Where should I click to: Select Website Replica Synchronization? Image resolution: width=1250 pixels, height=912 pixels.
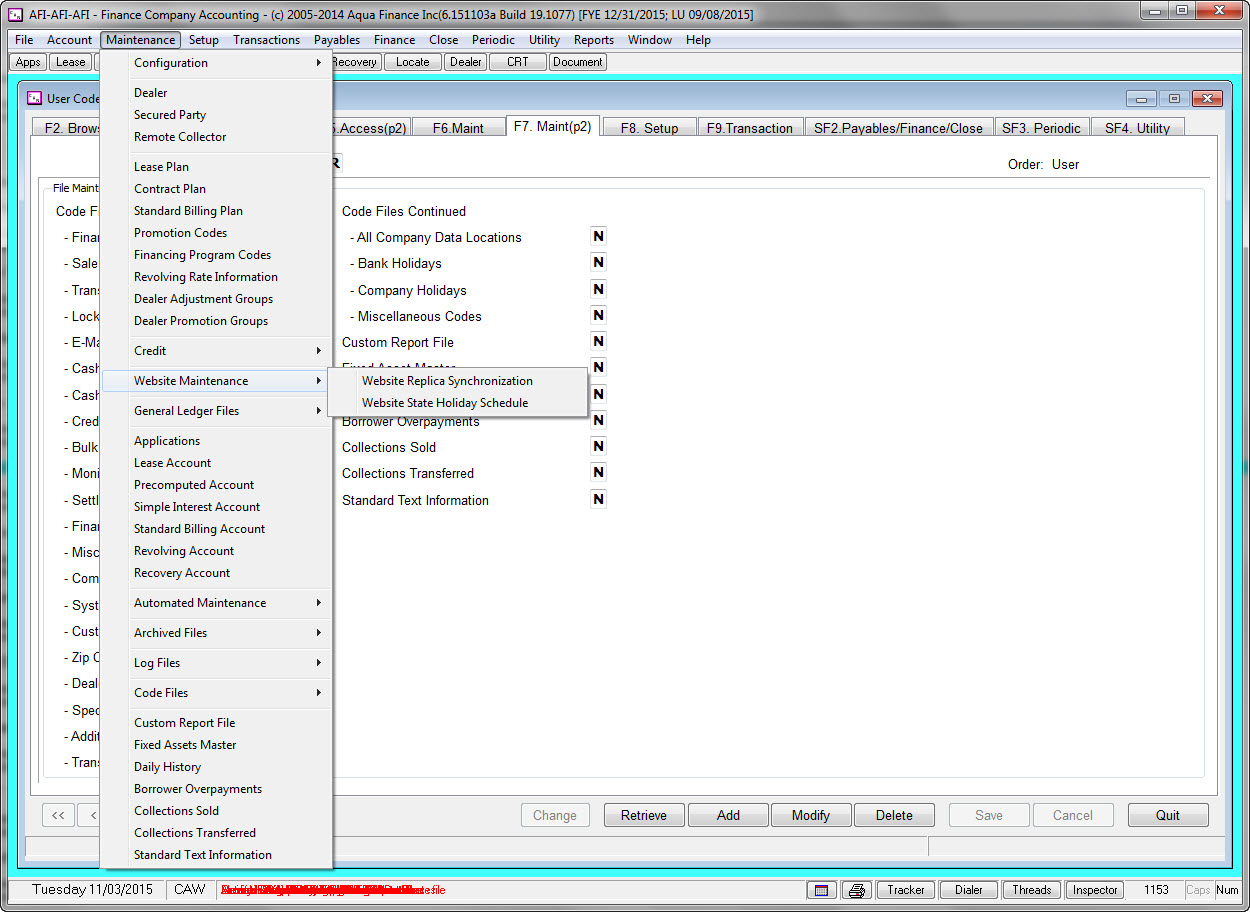point(447,381)
